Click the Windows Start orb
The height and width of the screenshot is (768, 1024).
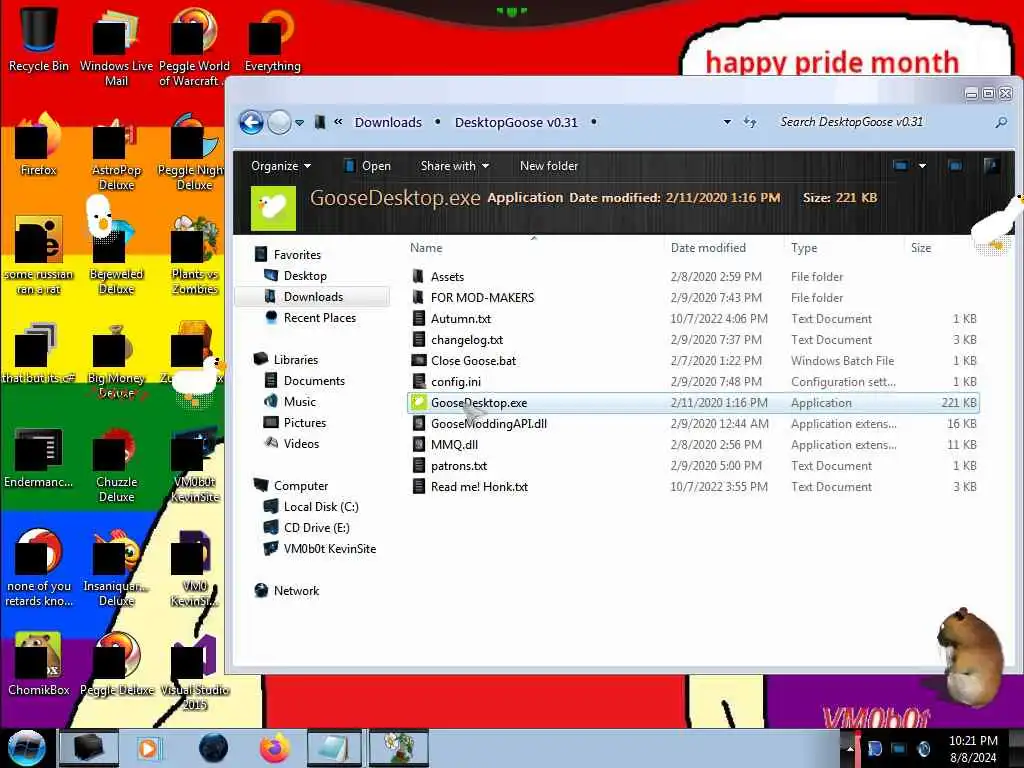pos(27,748)
